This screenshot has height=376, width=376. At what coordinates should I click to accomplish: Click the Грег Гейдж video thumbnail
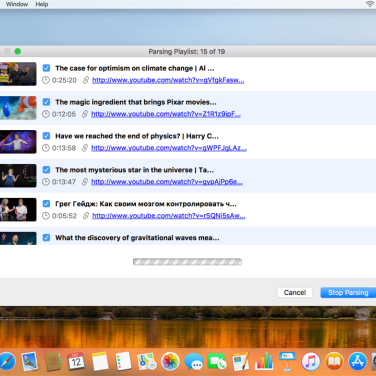pos(18,210)
